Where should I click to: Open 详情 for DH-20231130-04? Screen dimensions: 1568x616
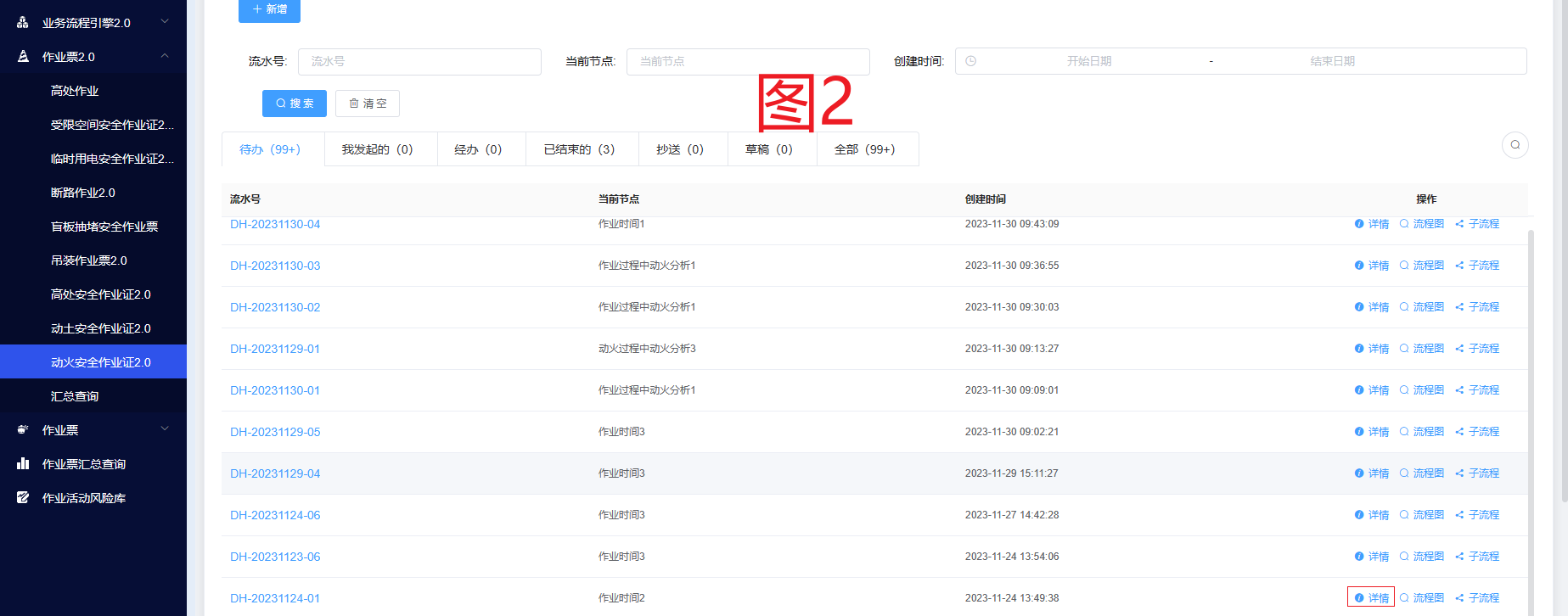[x=1372, y=224]
